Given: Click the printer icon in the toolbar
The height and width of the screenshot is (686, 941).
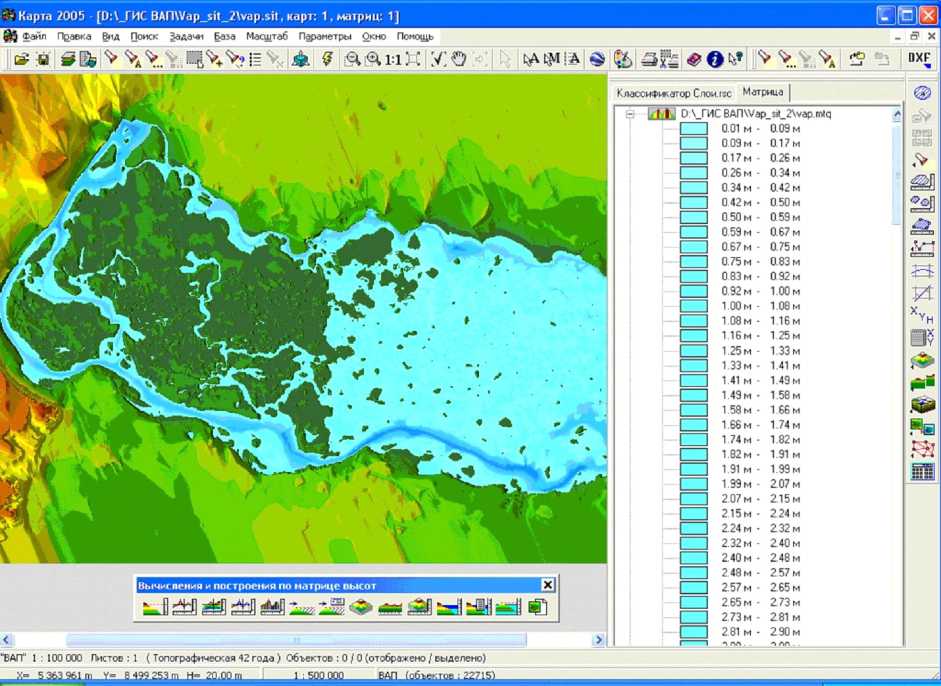Looking at the screenshot, I should pos(649,60).
